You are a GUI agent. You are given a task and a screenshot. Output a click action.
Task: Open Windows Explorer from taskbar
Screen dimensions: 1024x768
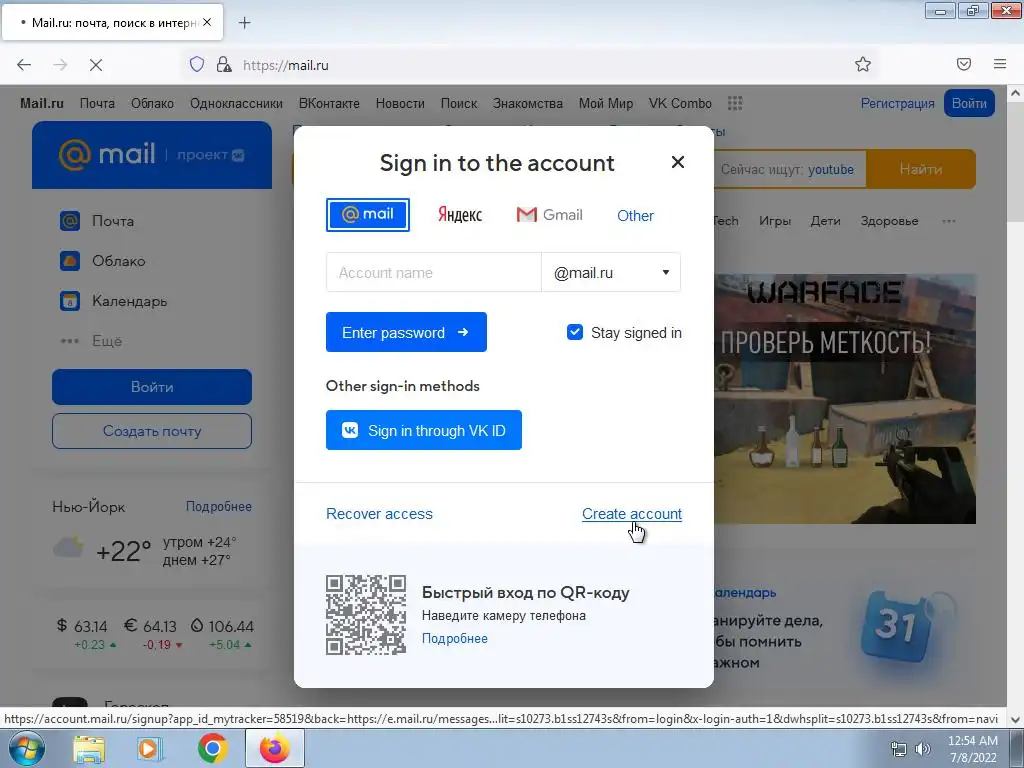89,749
